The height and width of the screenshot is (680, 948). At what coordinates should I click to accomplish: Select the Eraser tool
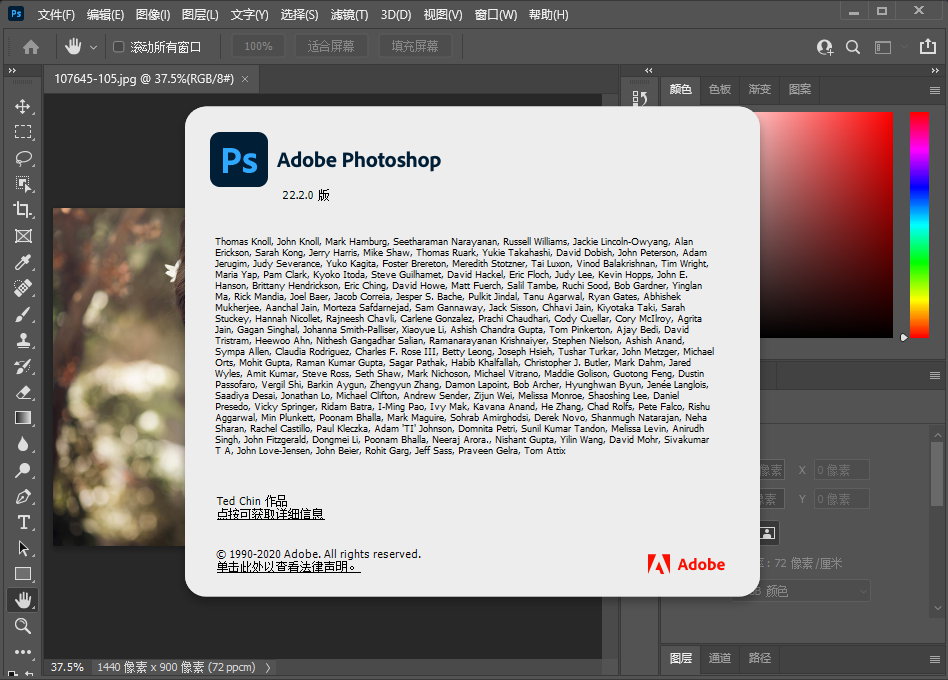(23, 392)
